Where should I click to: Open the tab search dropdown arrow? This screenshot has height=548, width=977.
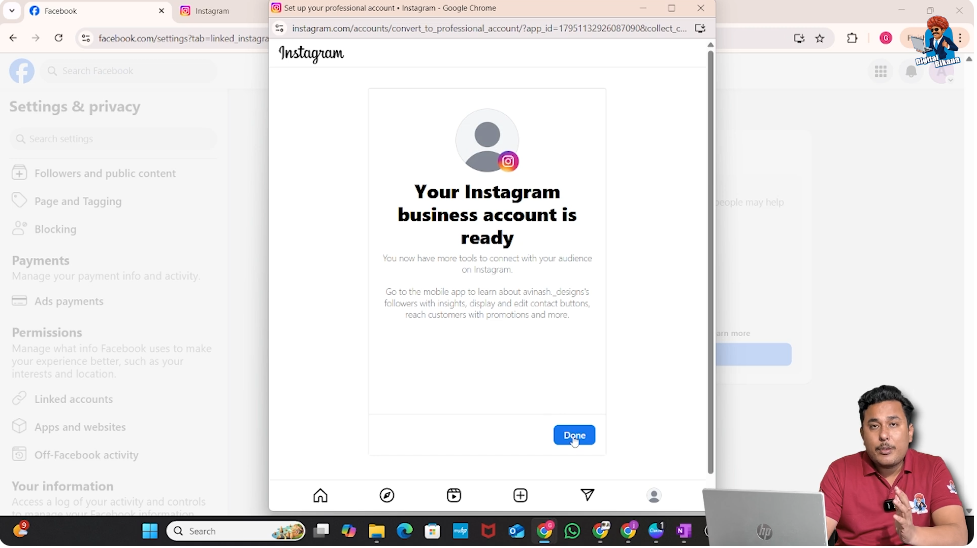point(11,11)
